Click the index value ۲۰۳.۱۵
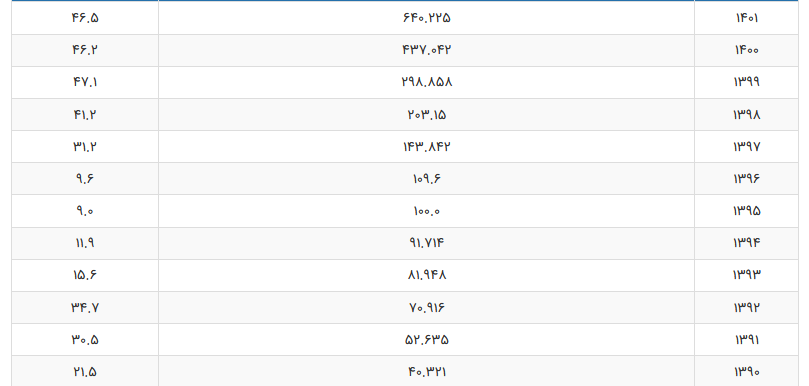The width and height of the screenshot is (809, 386). point(426,115)
